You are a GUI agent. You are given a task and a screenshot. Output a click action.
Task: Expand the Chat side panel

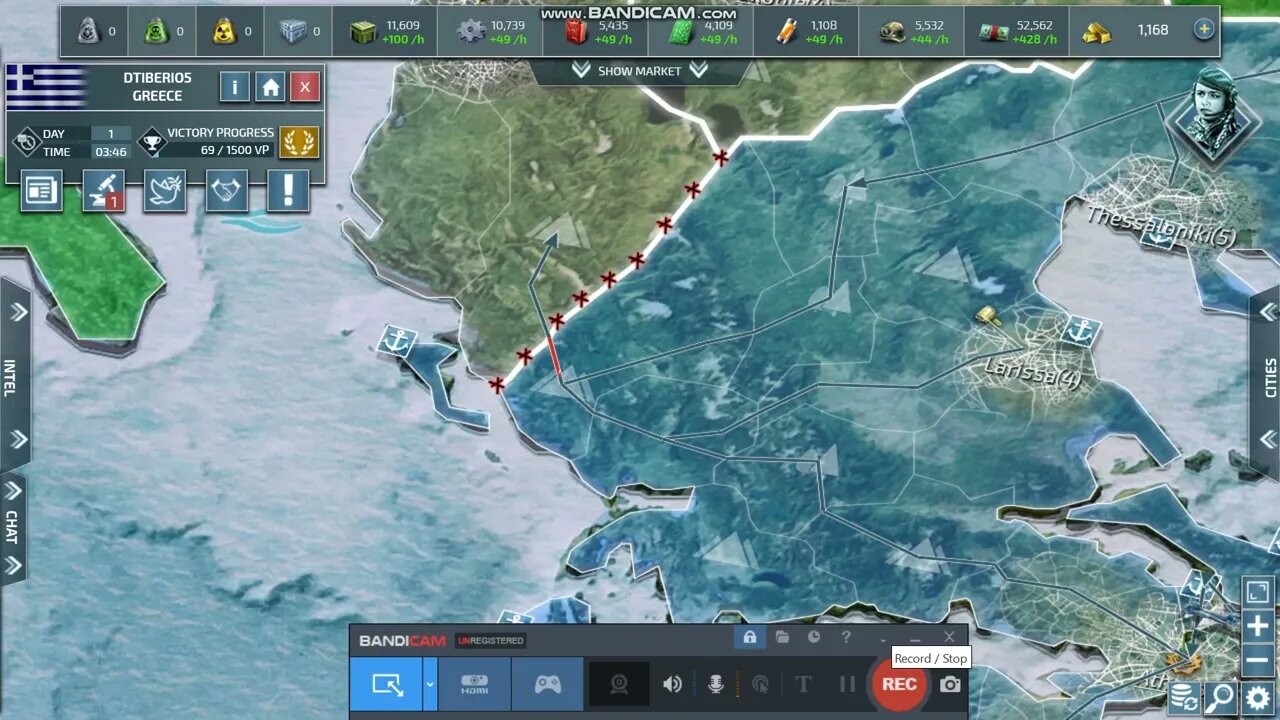[x=13, y=528]
